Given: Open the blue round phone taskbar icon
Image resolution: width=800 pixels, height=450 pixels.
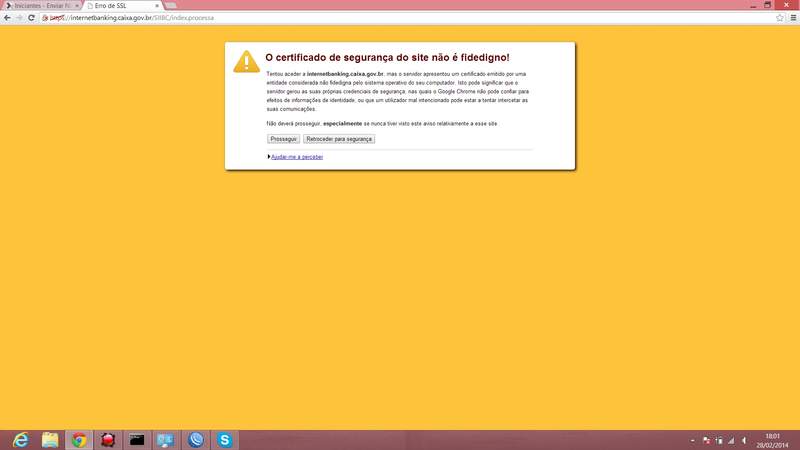Looking at the screenshot, I should [x=195, y=440].
